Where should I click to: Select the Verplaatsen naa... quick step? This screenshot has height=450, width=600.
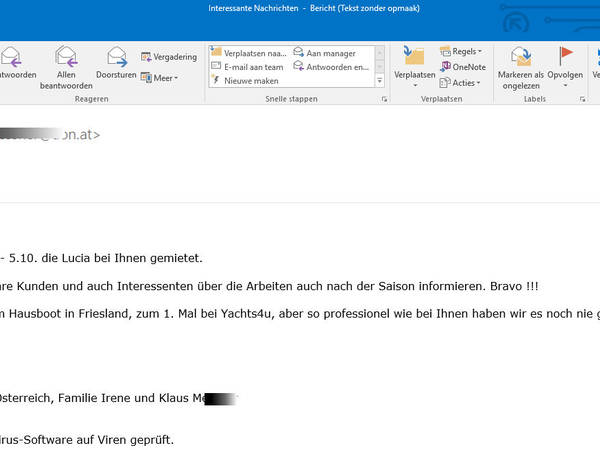[x=248, y=53]
